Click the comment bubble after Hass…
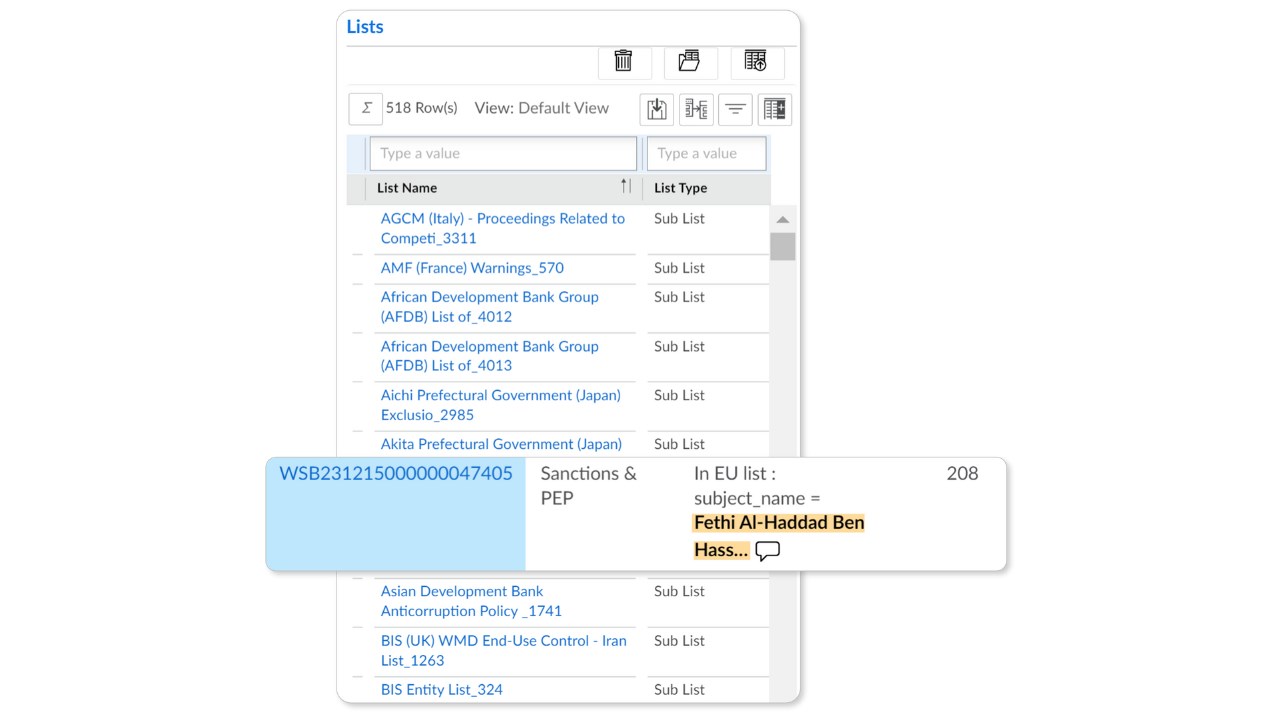 point(767,551)
